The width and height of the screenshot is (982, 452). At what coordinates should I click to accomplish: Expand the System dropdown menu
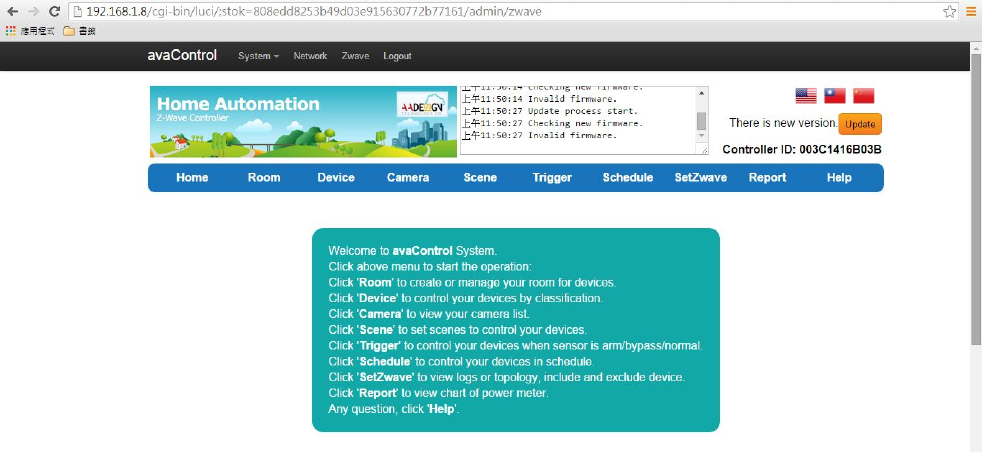(x=258, y=56)
